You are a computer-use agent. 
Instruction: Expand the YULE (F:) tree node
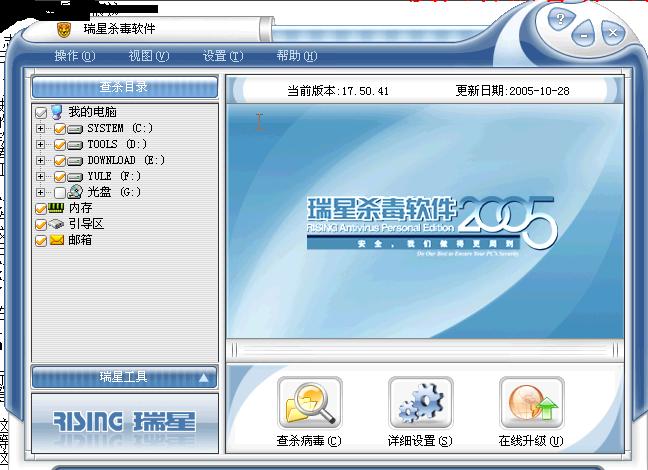[x=40, y=177]
